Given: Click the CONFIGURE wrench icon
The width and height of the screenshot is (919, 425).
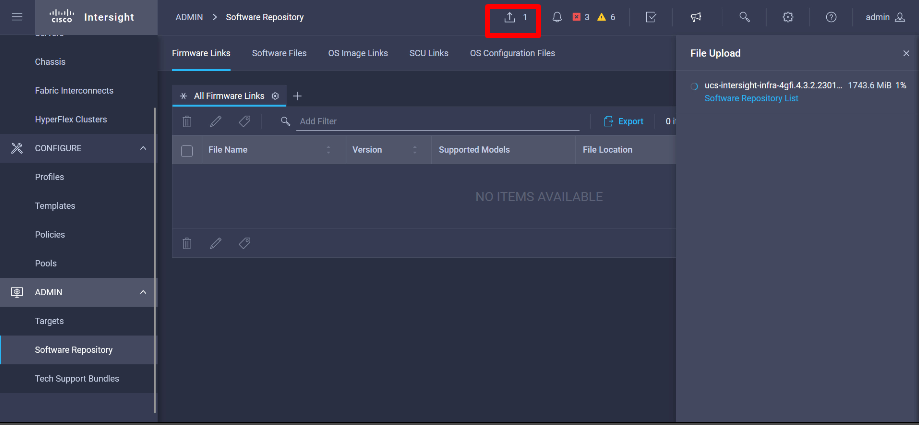Looking at the screenshot, I should (x=17, y=148).
